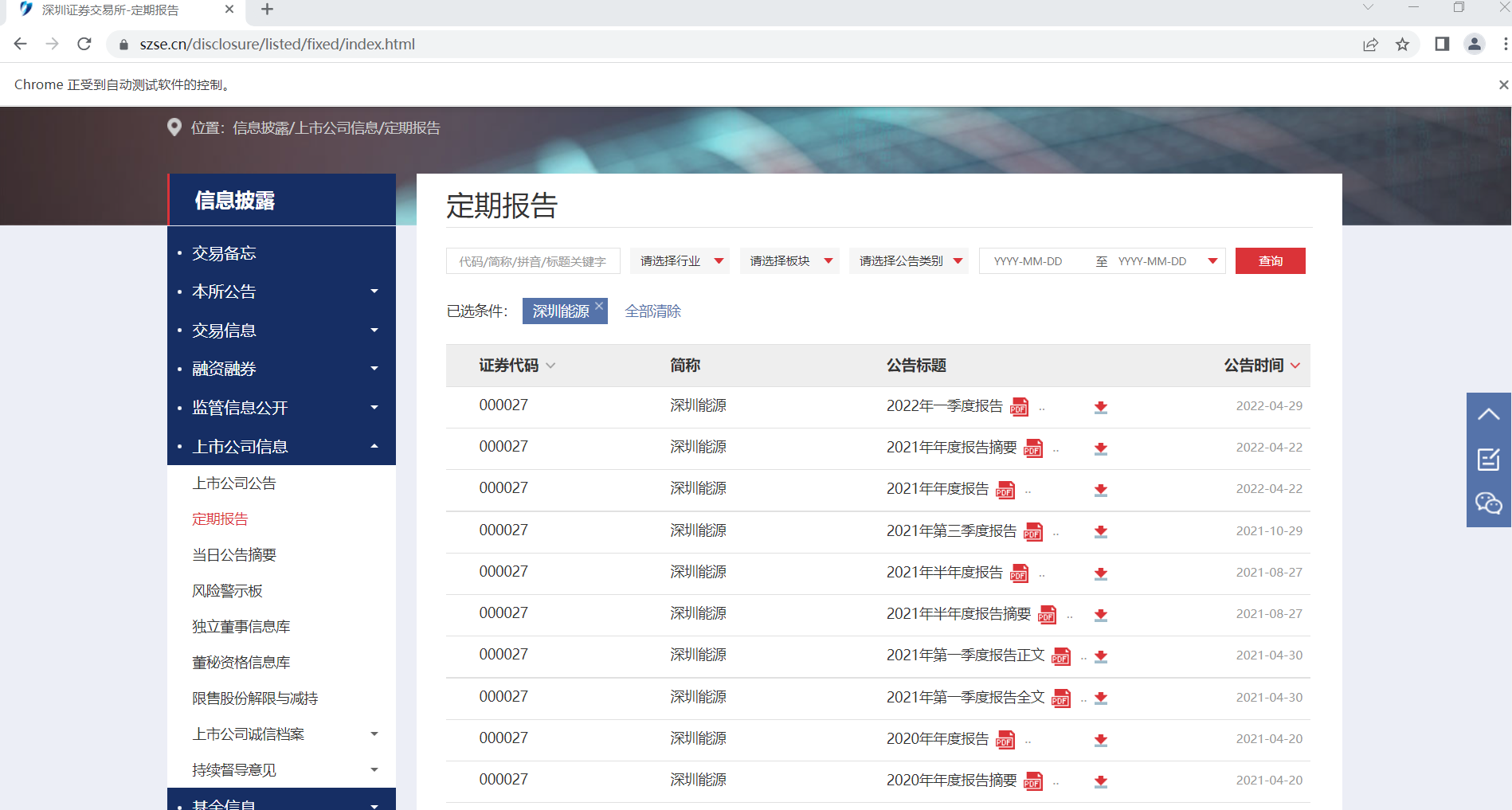
Task: Click 全部清除 to clear filters
Action: (x=652, y=311)
